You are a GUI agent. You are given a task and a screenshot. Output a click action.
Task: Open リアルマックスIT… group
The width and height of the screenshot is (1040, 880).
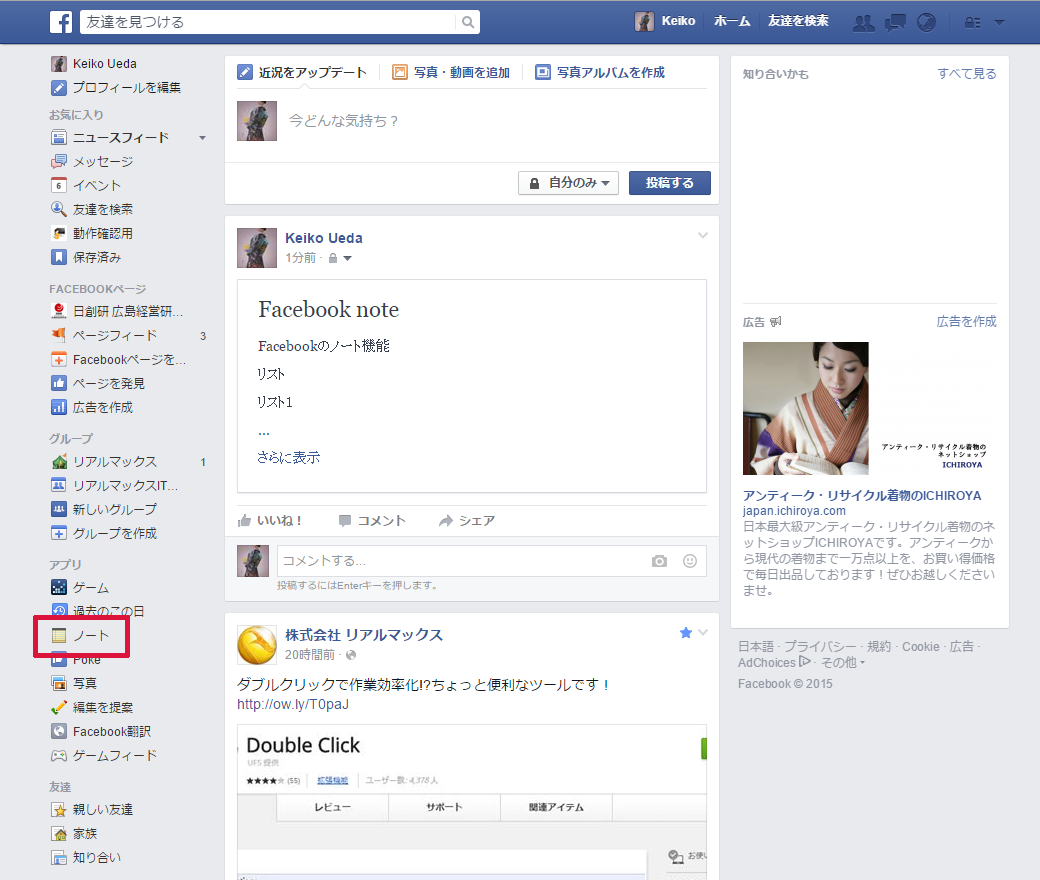(115, 485)
